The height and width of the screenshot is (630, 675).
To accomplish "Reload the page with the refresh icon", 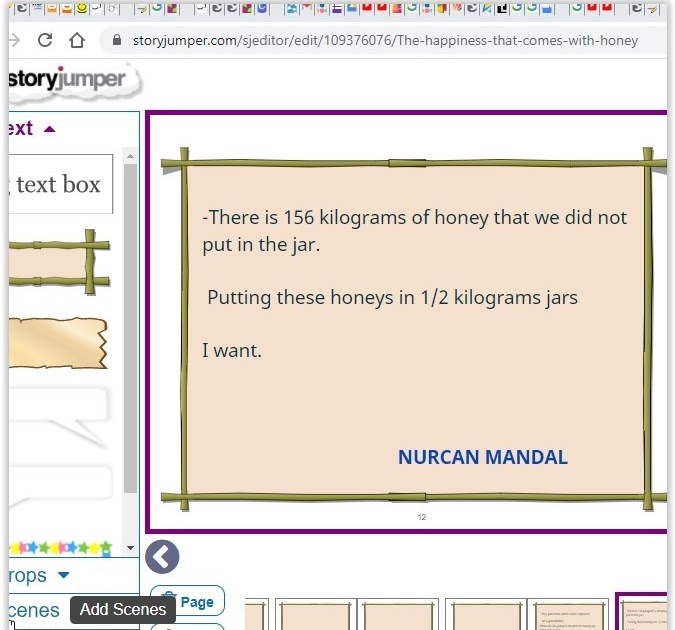I will coord(45,40).
